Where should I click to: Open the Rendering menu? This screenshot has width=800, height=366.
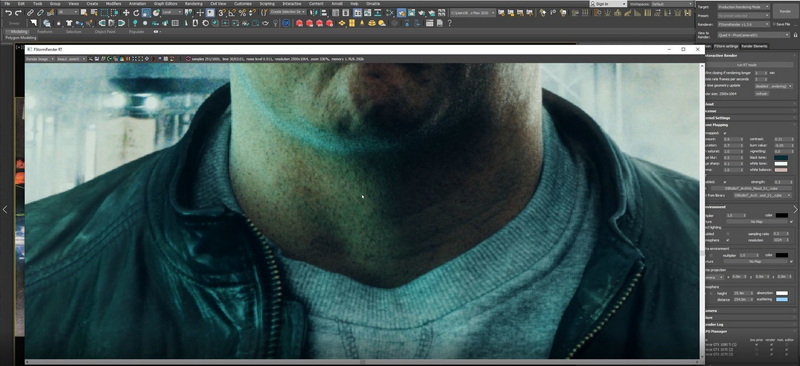point(193,4)
